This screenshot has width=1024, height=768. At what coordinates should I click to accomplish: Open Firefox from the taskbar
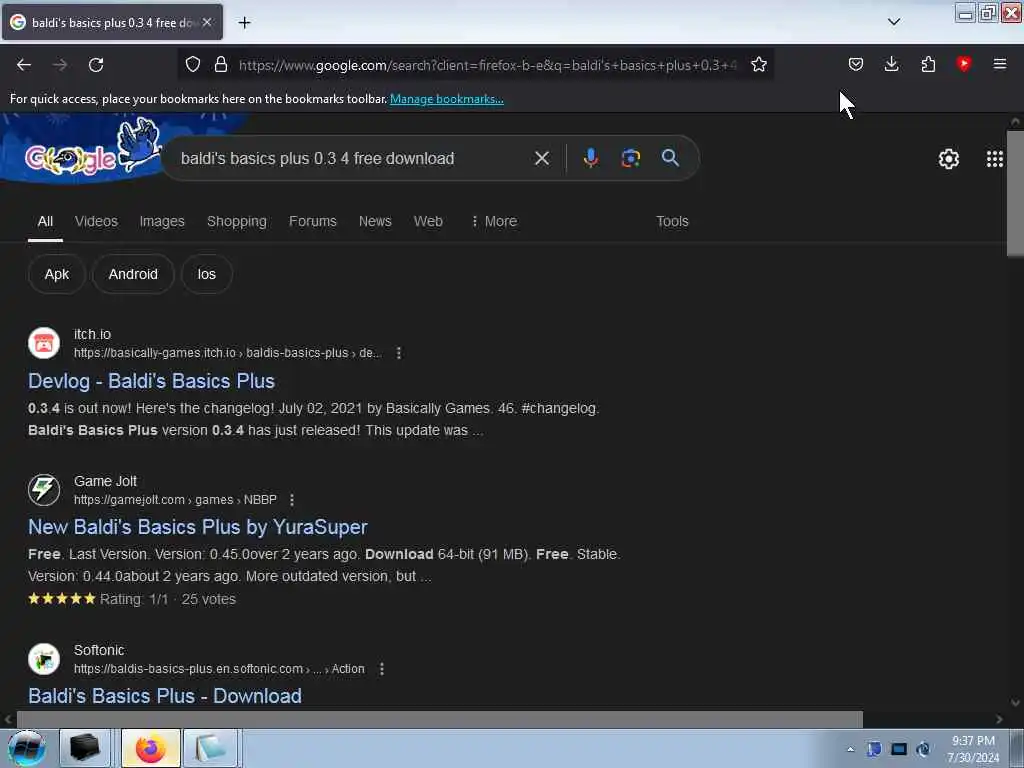click(x=150, y=748)
